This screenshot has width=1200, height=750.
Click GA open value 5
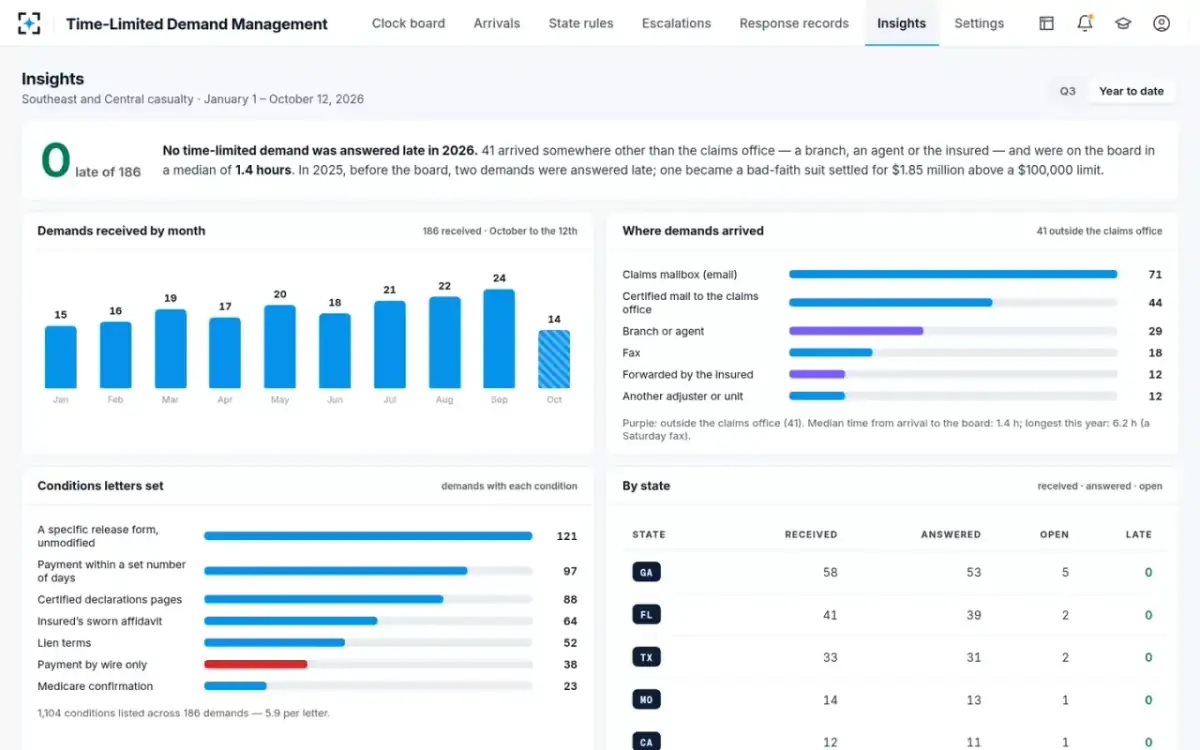click(x=1065, y=572)
